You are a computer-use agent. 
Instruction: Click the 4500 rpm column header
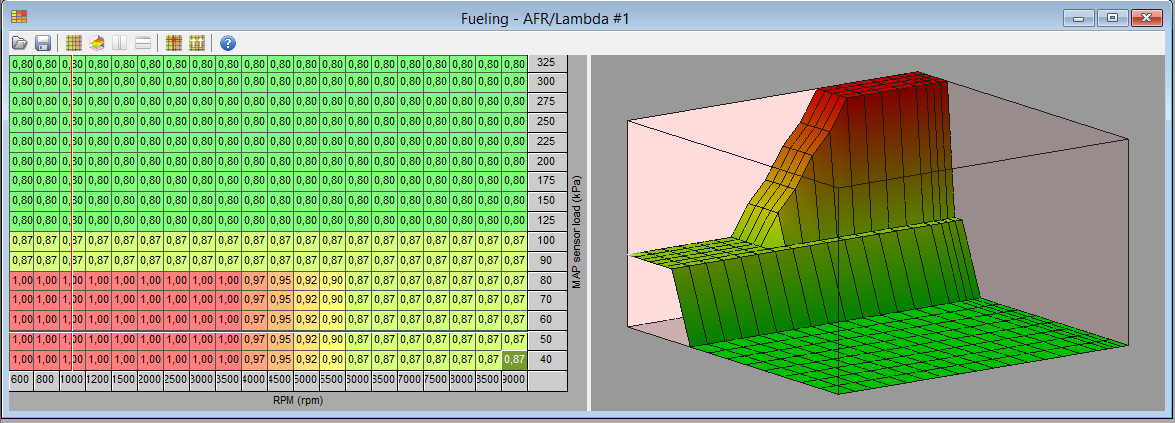point(281,380)
